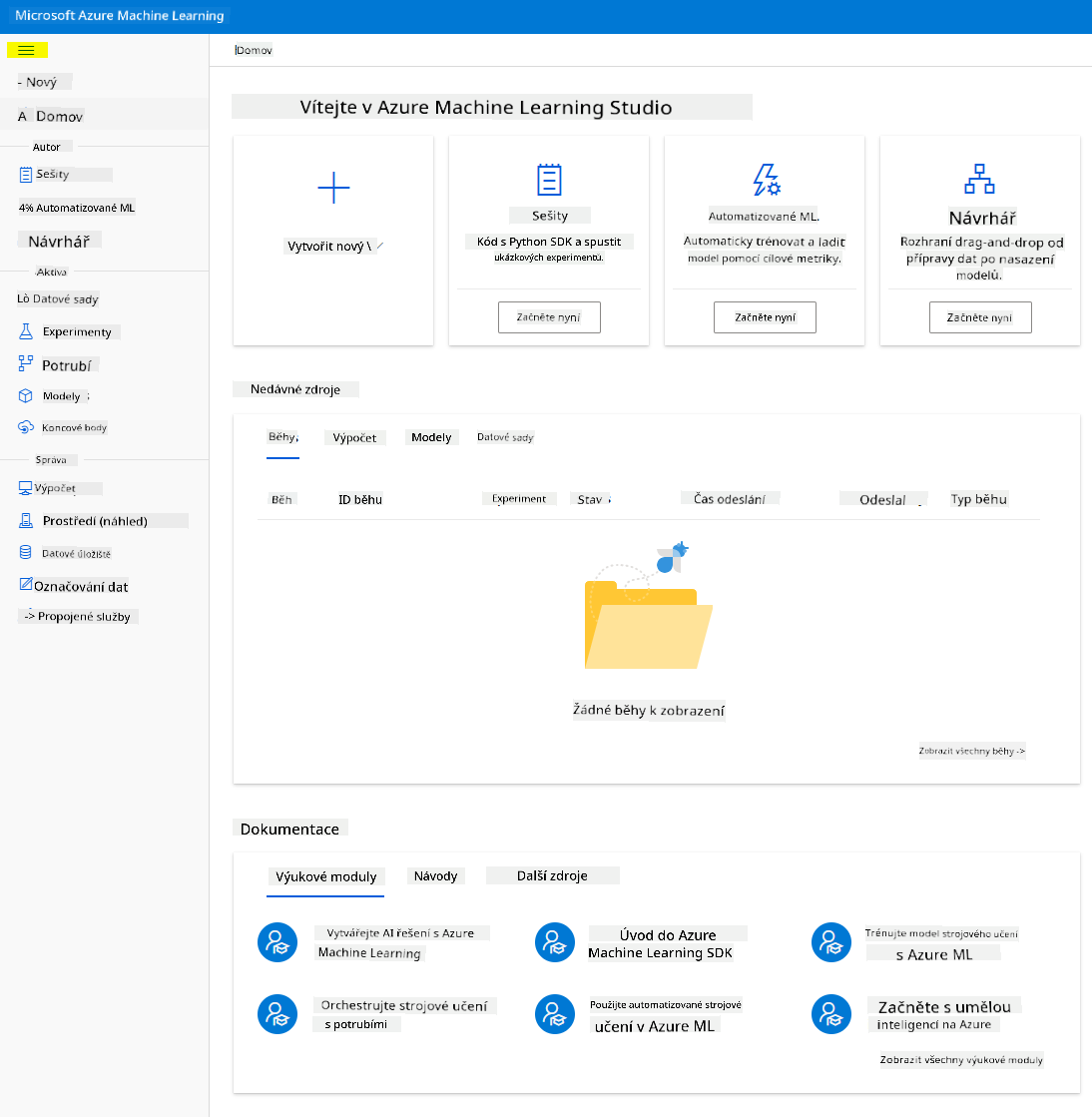
Task: Click the Experiment column header
Action: (519, 499)
